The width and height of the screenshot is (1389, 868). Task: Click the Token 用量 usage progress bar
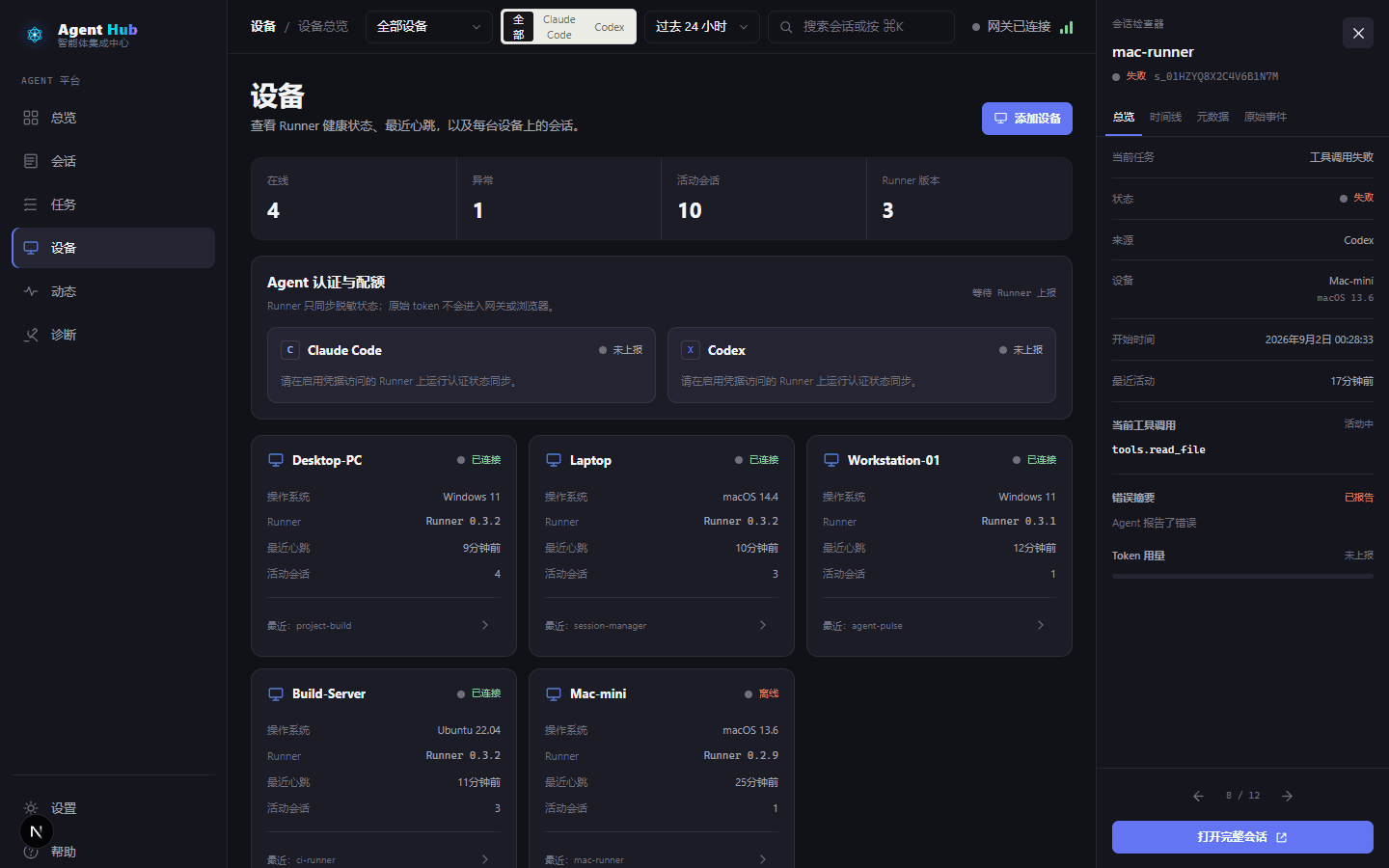1242,577
